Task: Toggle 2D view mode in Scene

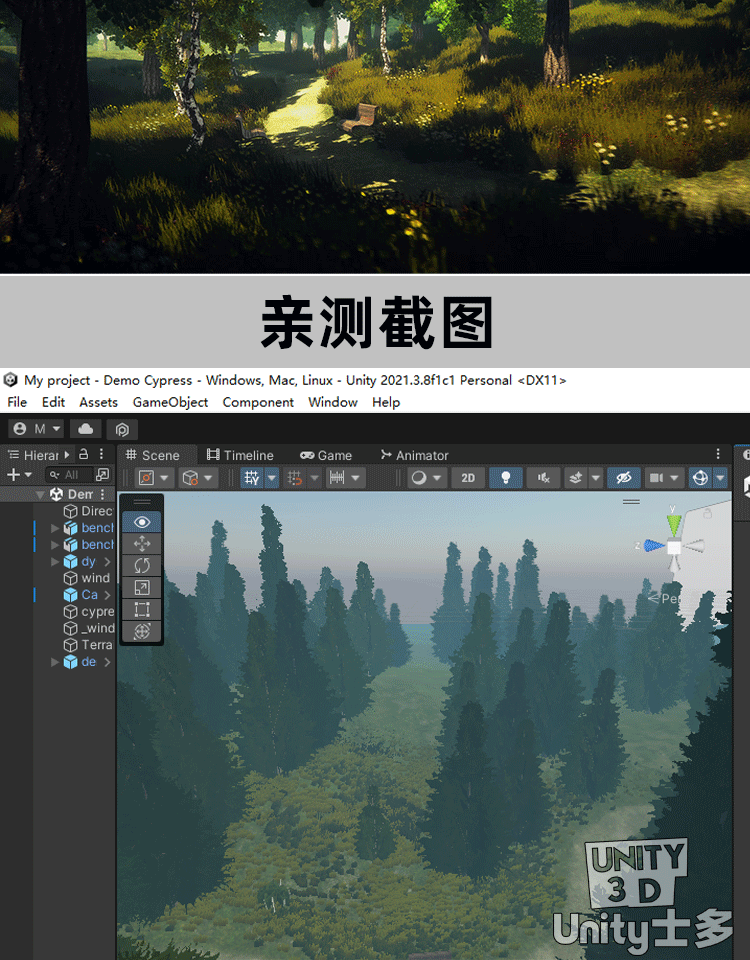Action: (x=467, y=478)
